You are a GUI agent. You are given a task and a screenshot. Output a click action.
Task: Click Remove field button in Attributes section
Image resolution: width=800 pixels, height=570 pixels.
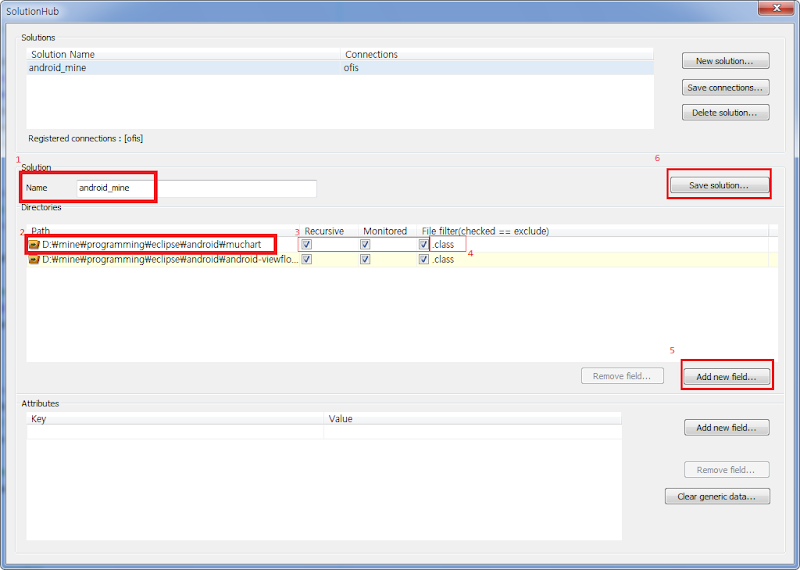click(727, 469)
